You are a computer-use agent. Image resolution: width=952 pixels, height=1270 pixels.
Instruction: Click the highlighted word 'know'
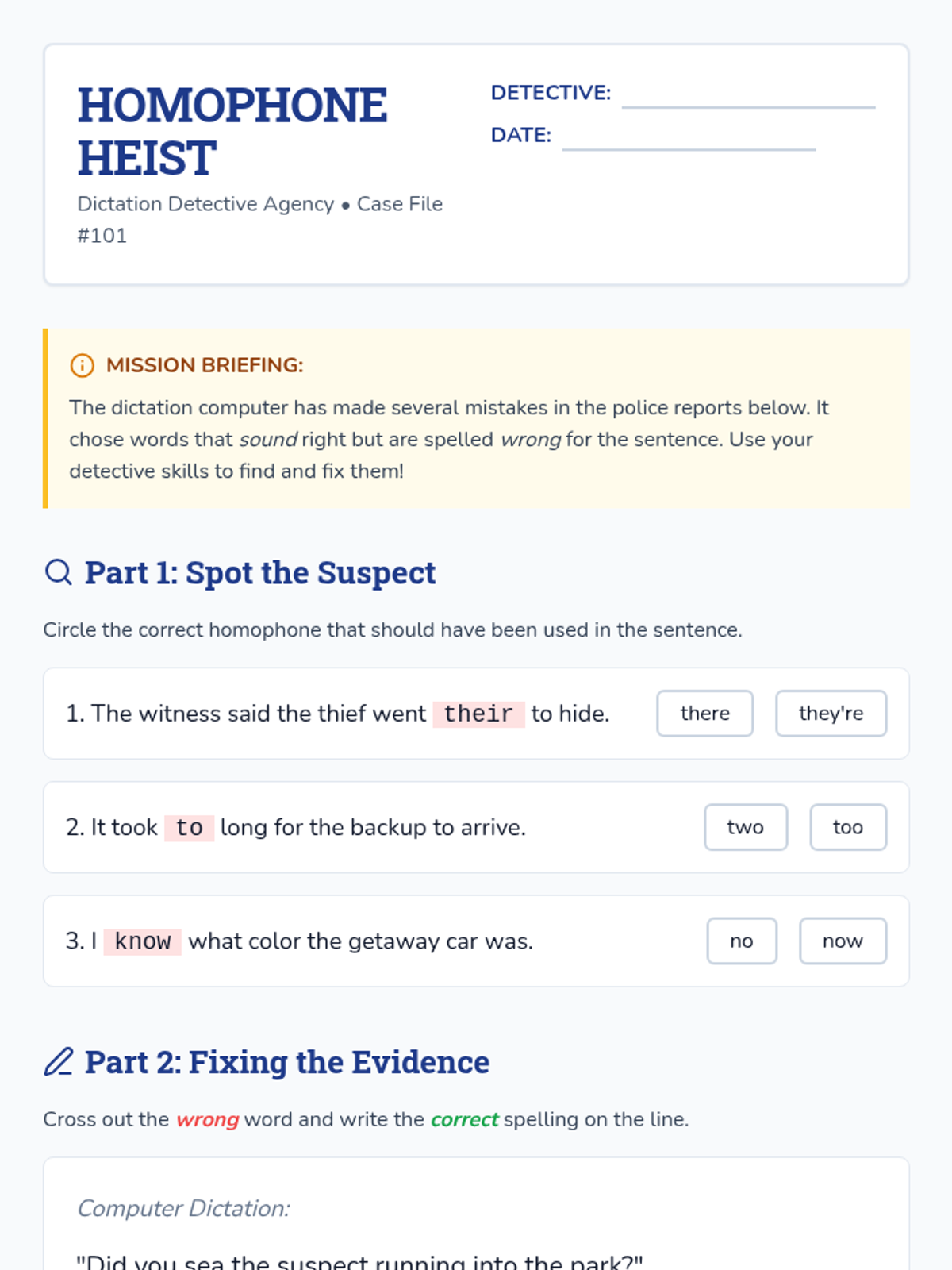coord(143,941)
